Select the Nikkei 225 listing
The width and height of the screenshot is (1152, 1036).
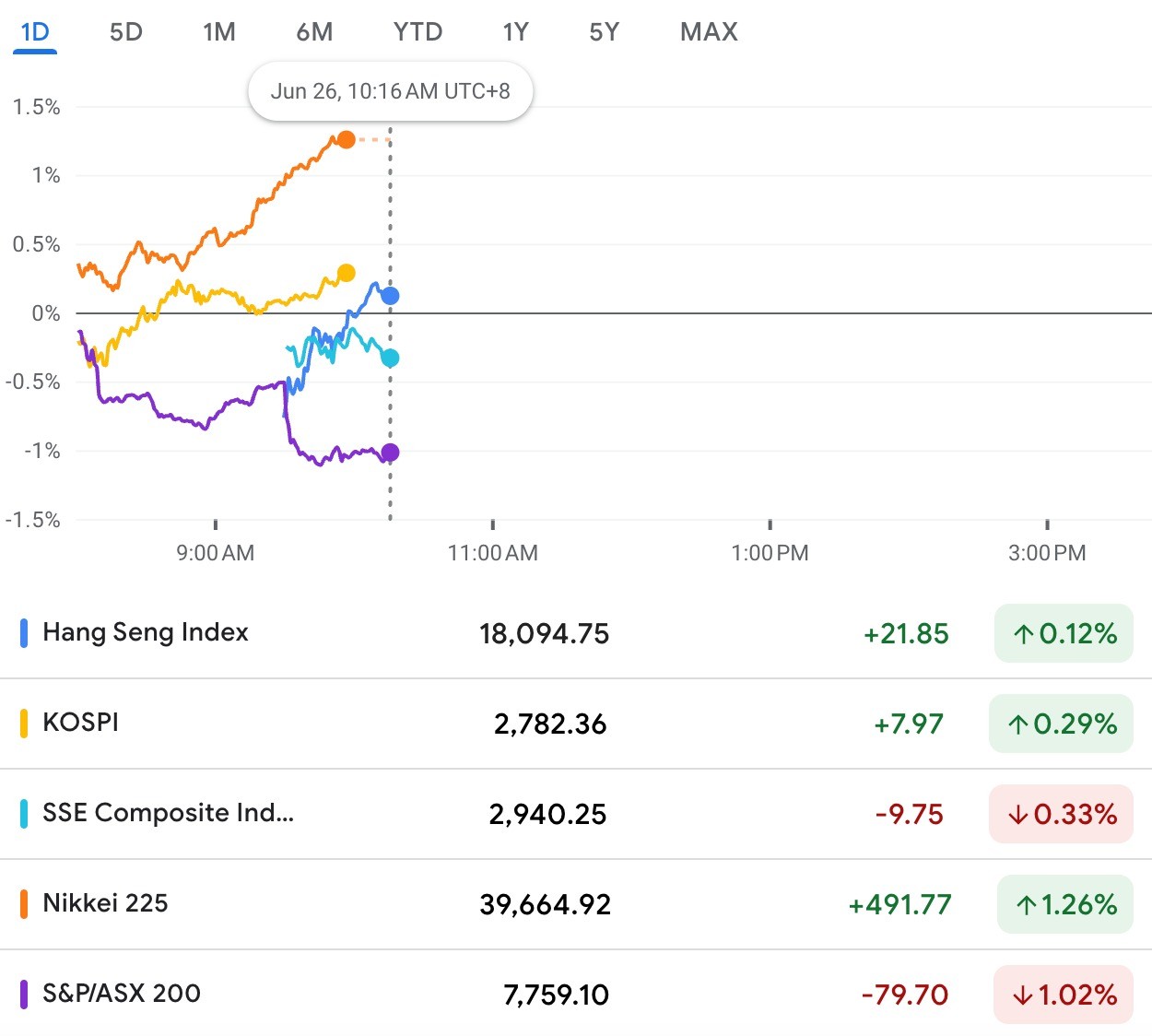(x=105, y=903)
